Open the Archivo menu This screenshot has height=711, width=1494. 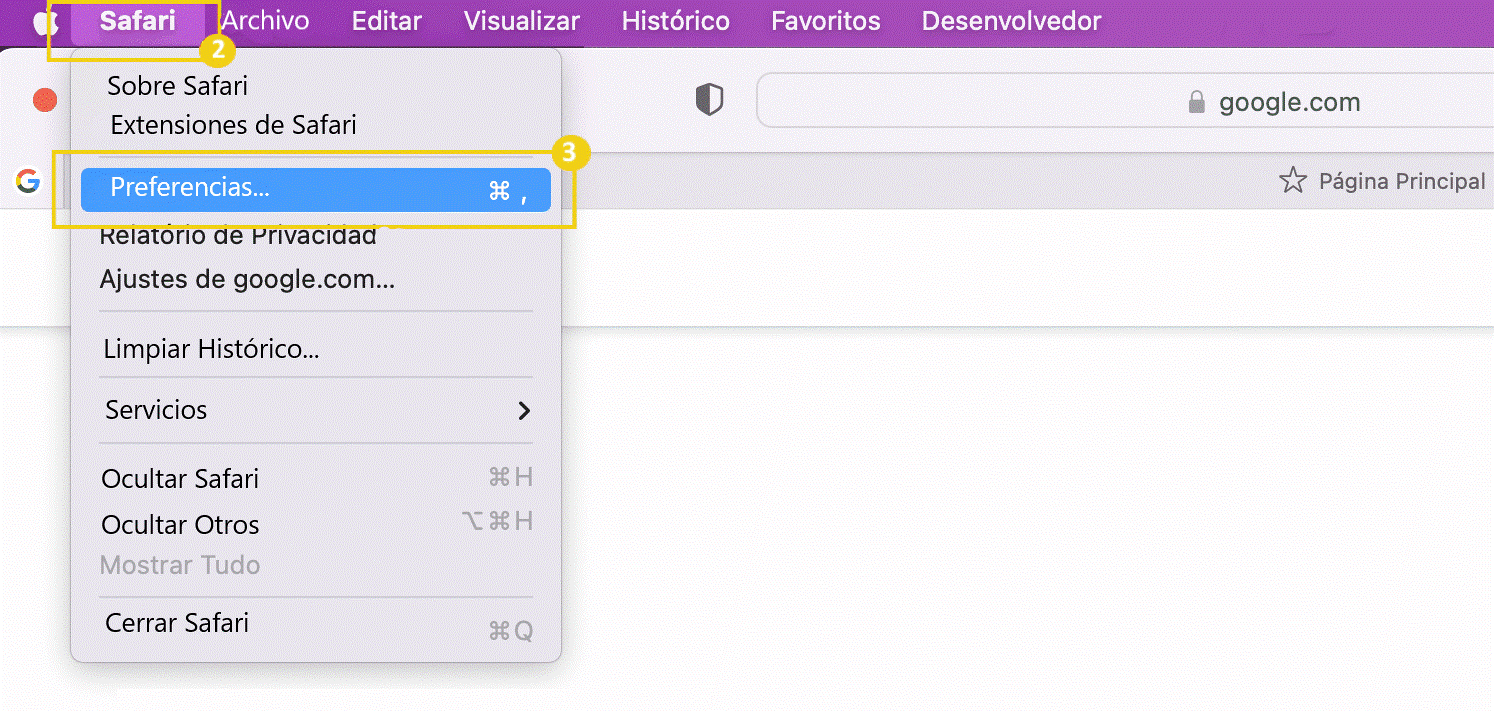point(265,21)
